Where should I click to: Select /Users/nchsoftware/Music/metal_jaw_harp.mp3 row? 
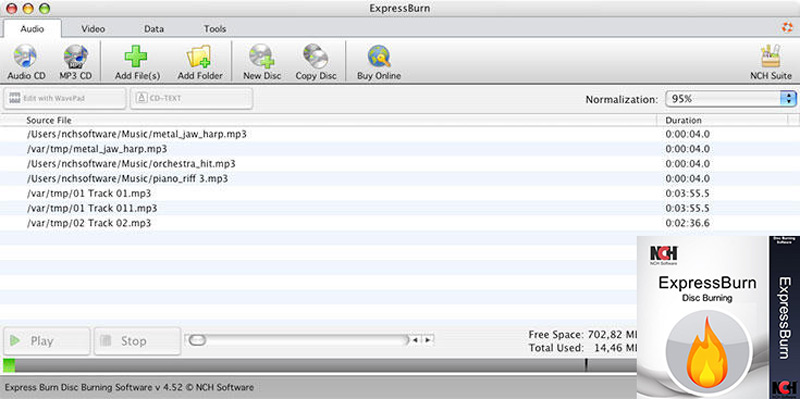pyautogui.click(x=400, y=134)
